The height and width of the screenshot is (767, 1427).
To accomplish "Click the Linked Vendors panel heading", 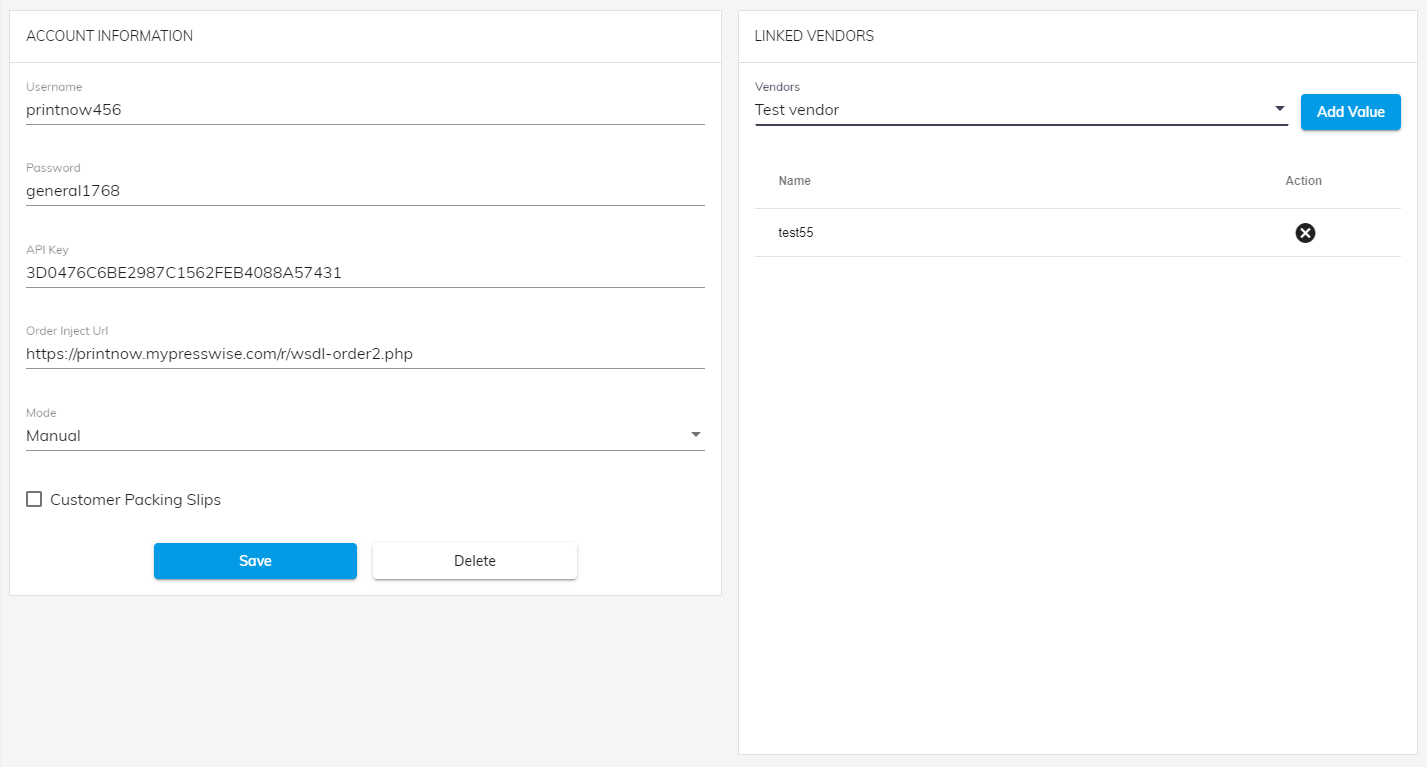I will tap(814, 36).
